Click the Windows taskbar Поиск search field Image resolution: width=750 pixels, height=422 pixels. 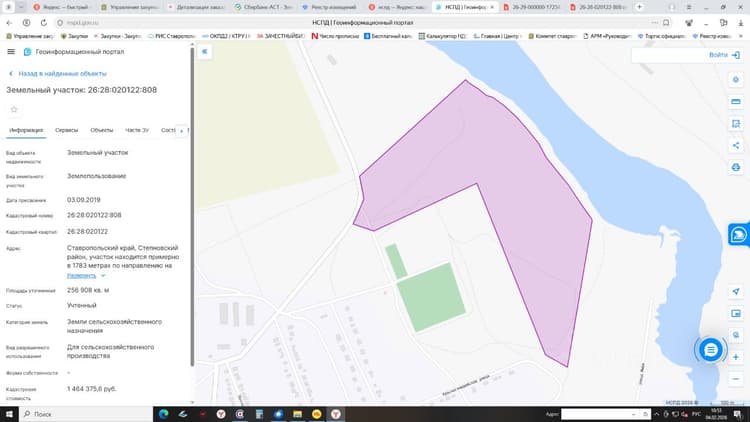click(86, 414)
